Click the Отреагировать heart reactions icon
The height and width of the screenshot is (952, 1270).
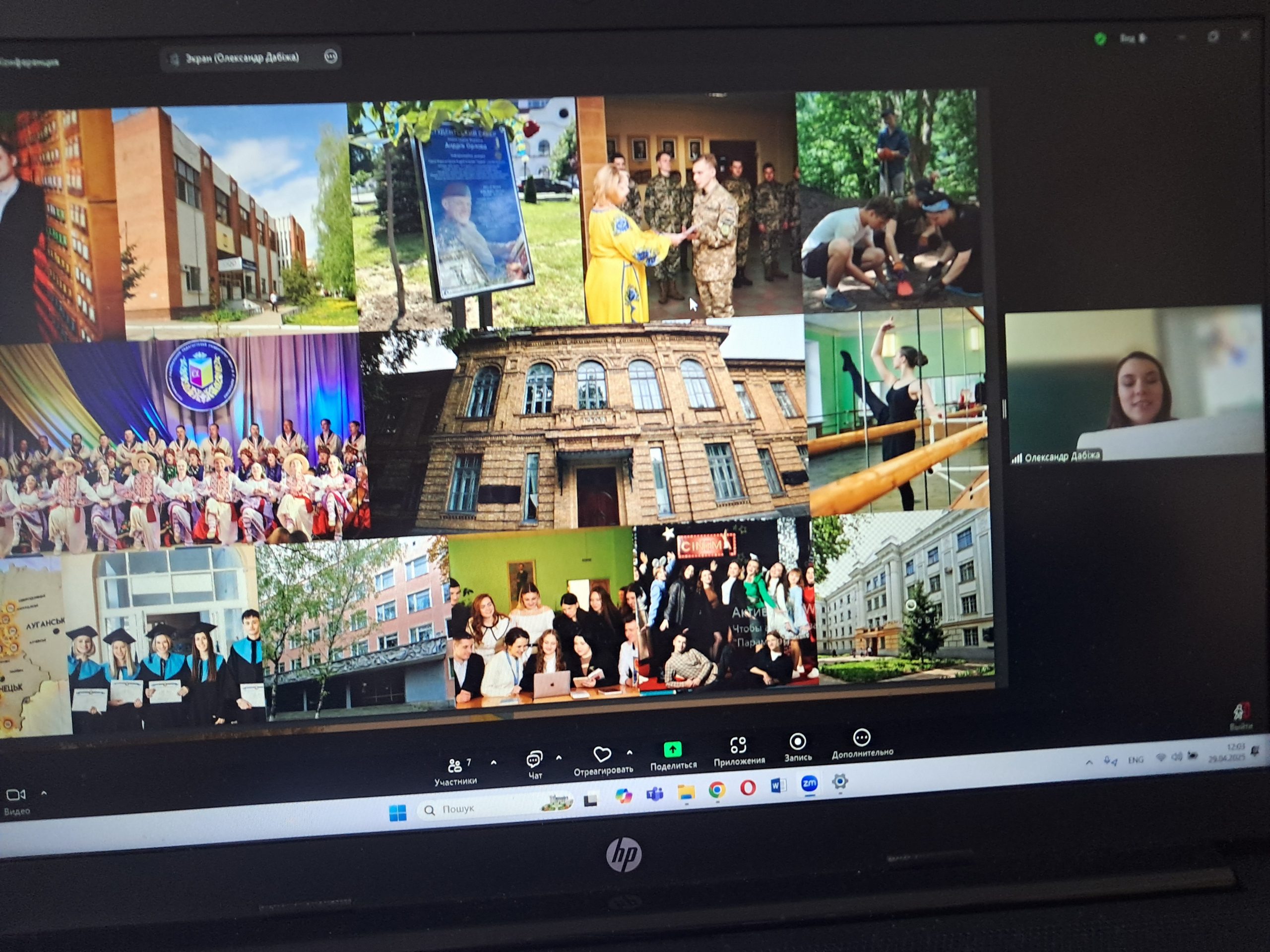(x=602, y=754)
